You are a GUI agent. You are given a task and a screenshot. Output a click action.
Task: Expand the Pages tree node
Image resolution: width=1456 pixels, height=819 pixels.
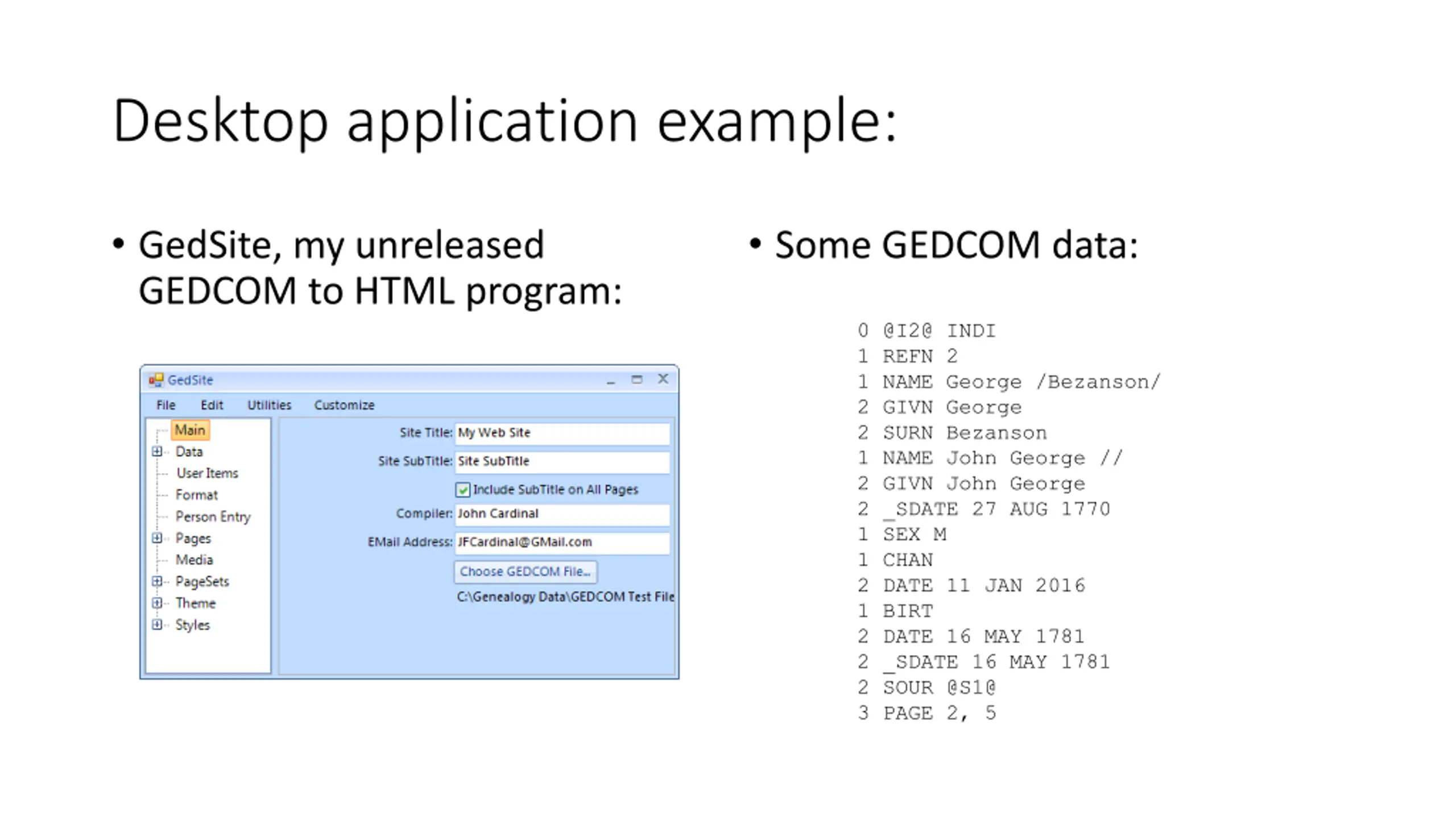[x=157, y=538]
